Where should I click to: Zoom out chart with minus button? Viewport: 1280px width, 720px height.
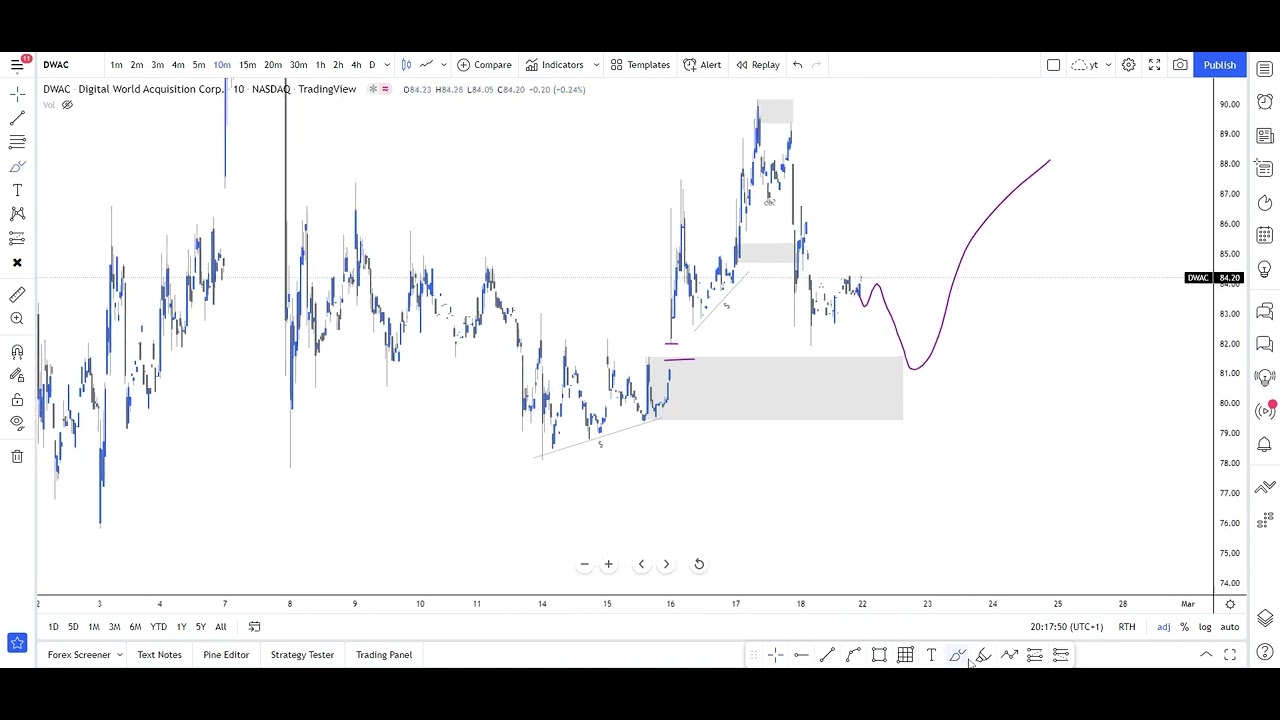point(585,564)
